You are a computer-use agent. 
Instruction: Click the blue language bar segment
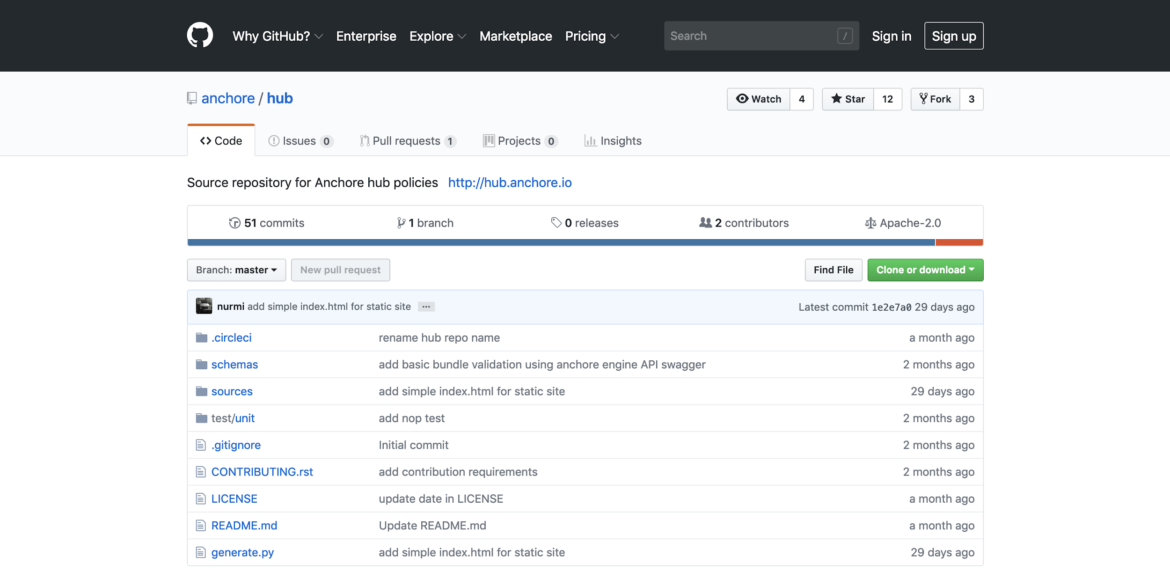pyautogui.click(x=561, y=243)
